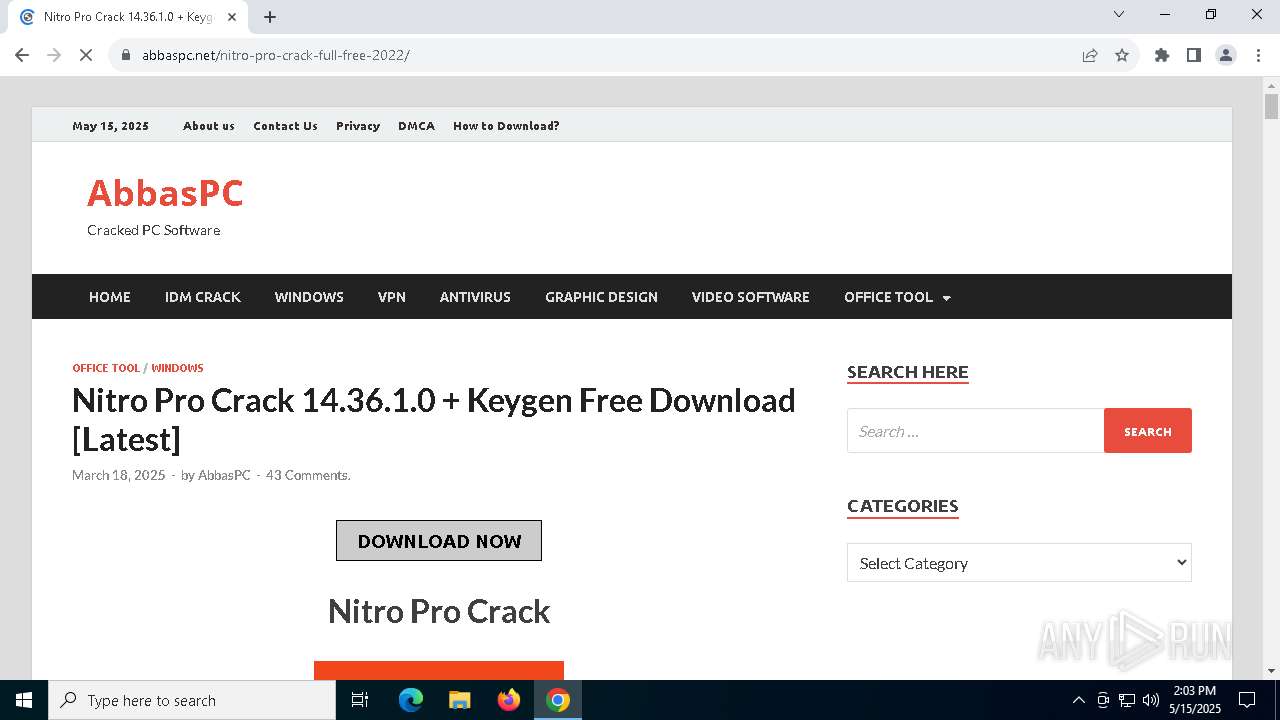Open the notification center icon
The width and height of the screenshot is (1280, 720).
coord(1247,700)
